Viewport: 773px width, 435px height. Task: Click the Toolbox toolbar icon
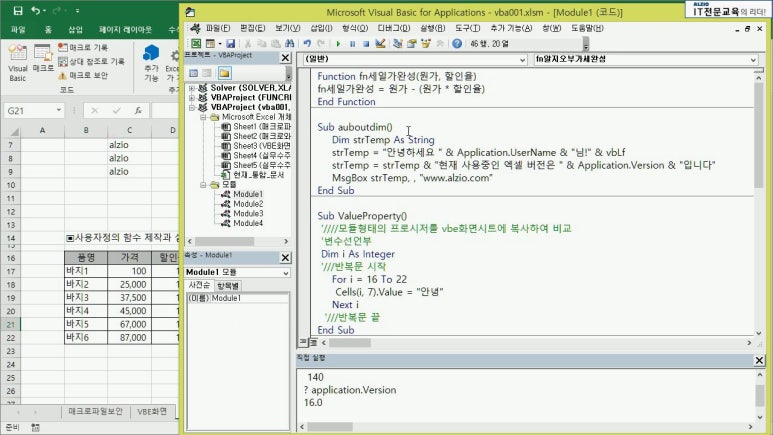tap(440, 44)
